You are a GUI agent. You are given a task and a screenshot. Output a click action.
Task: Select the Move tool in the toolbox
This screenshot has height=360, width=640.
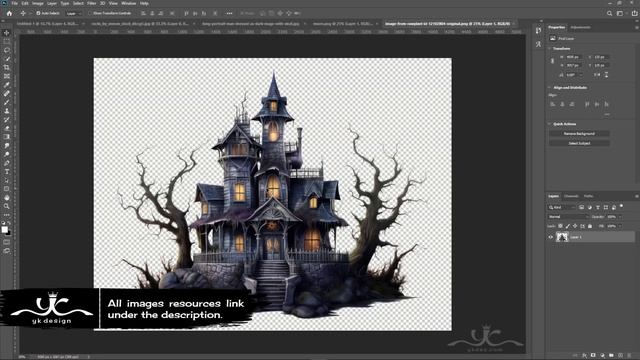(x=7, y=33)
